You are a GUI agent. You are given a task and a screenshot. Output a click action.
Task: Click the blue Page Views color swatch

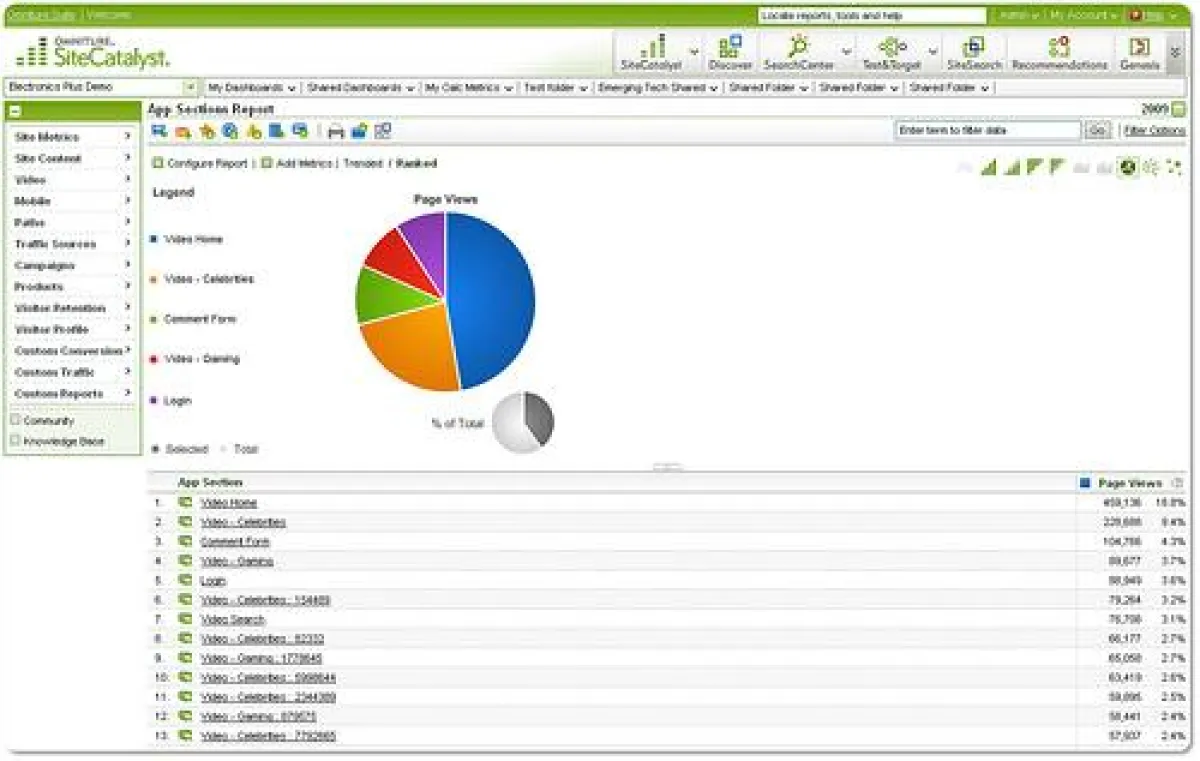(x=1085, y=483)
